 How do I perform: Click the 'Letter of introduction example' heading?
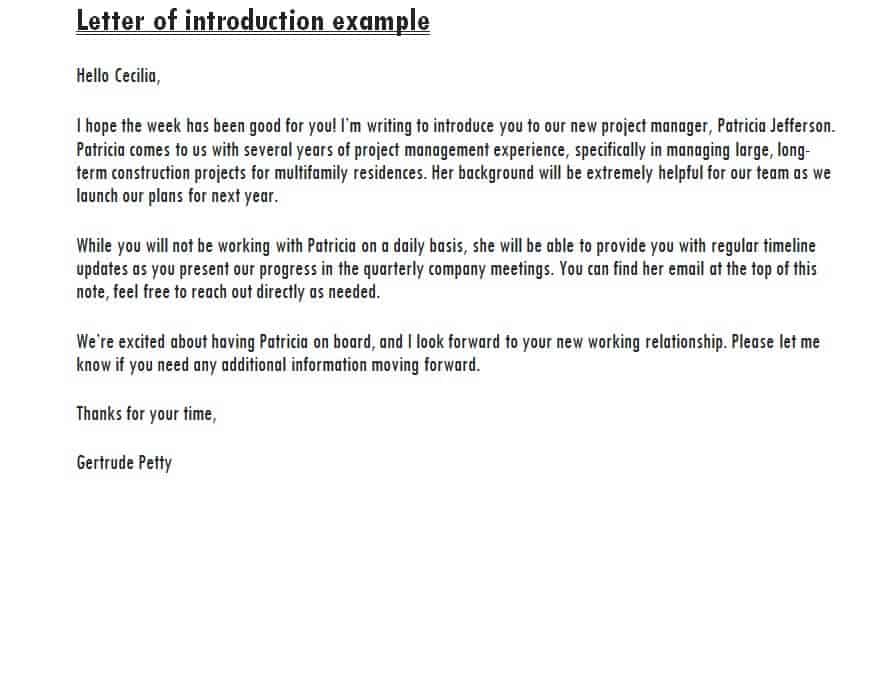click(x=252, y=21)
